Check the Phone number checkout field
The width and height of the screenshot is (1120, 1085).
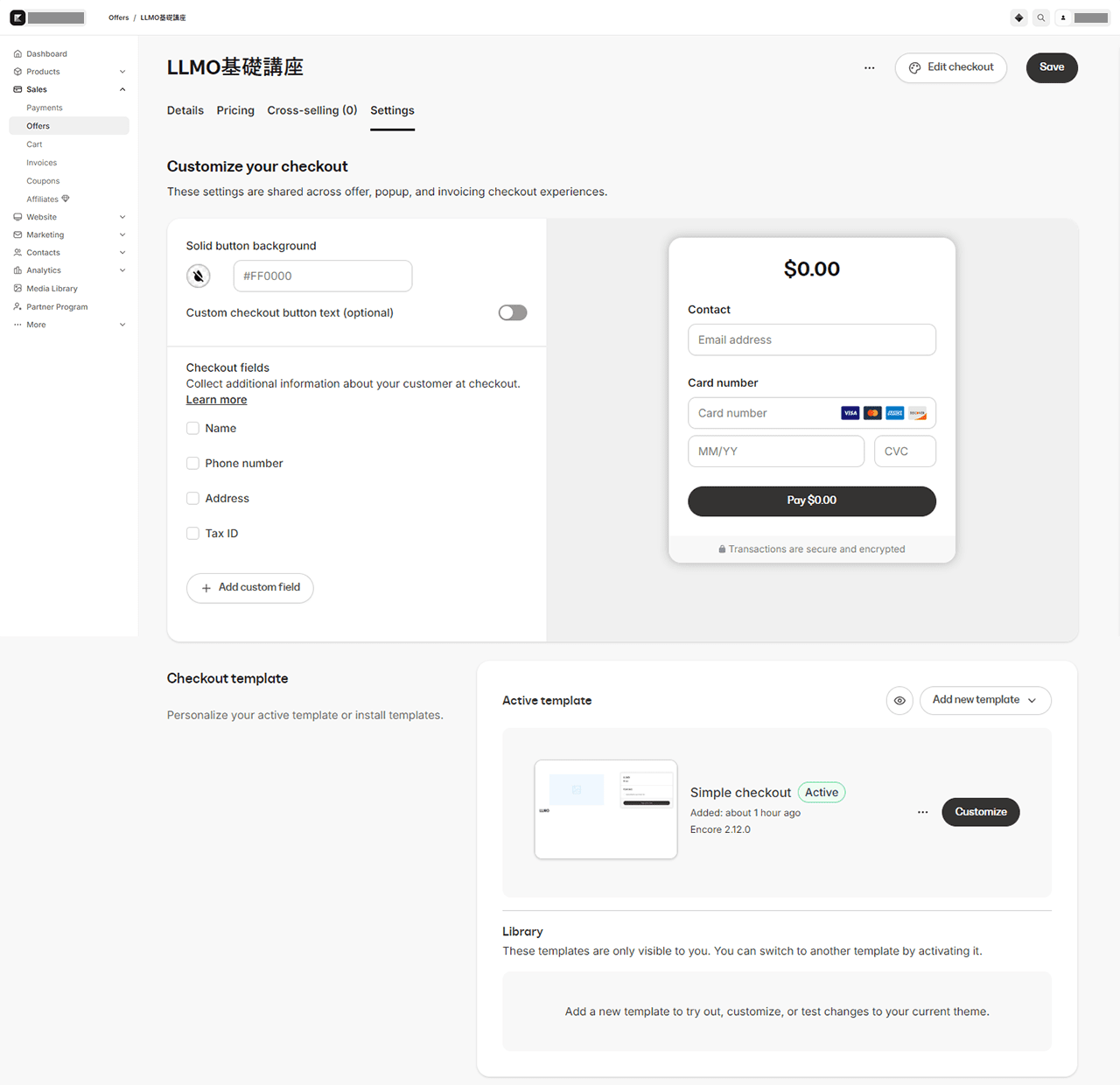192,464
